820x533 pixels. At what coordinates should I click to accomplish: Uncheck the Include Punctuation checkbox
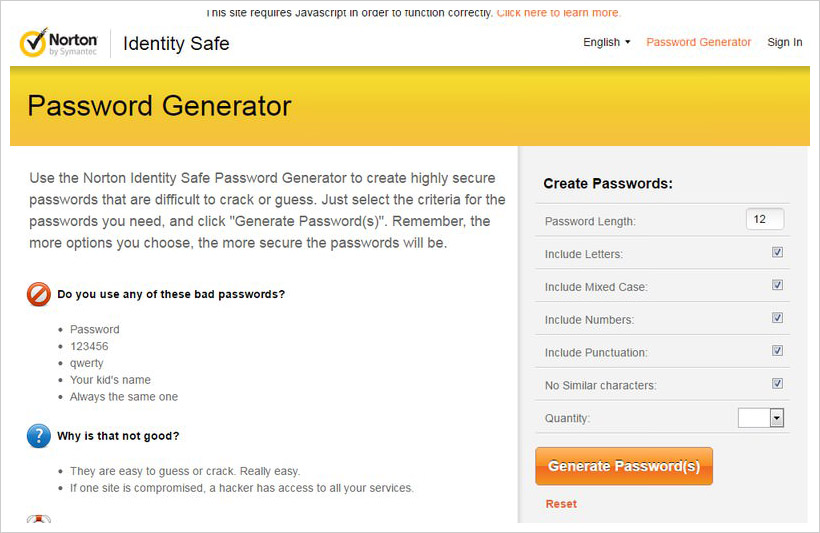778,351
